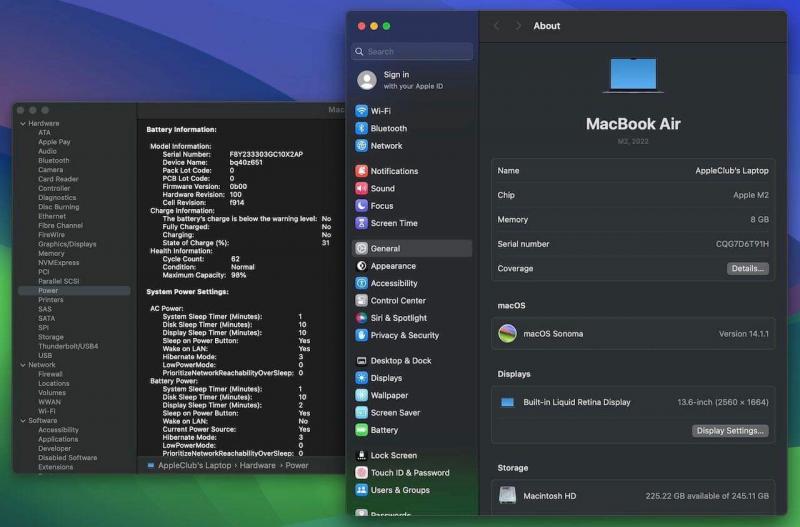The image size is (800, 527).
Task: Select Applications under Software tree
Action: coord(58,439)
